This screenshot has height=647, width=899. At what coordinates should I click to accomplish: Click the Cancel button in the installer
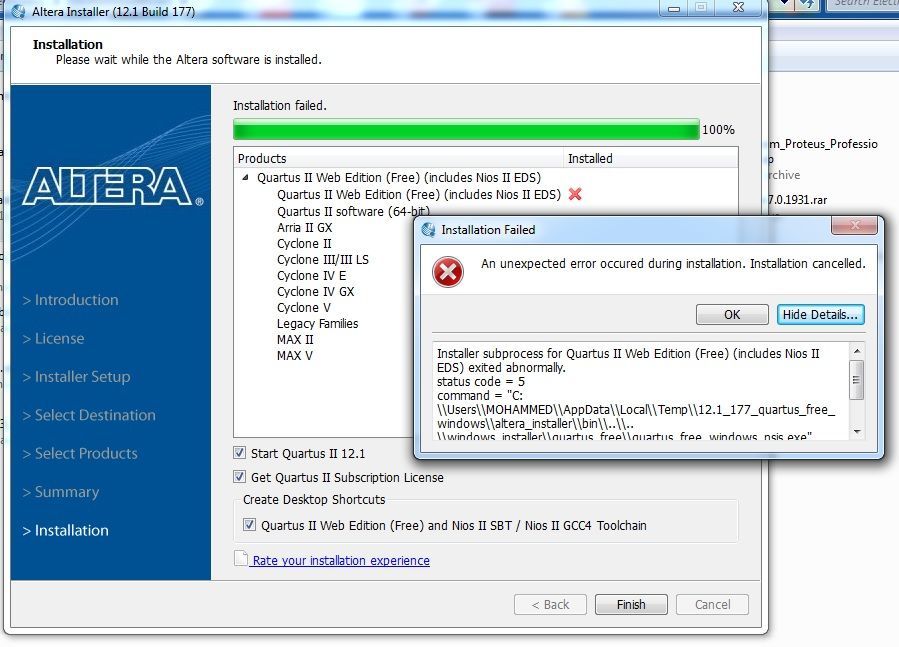click(713, 605)
